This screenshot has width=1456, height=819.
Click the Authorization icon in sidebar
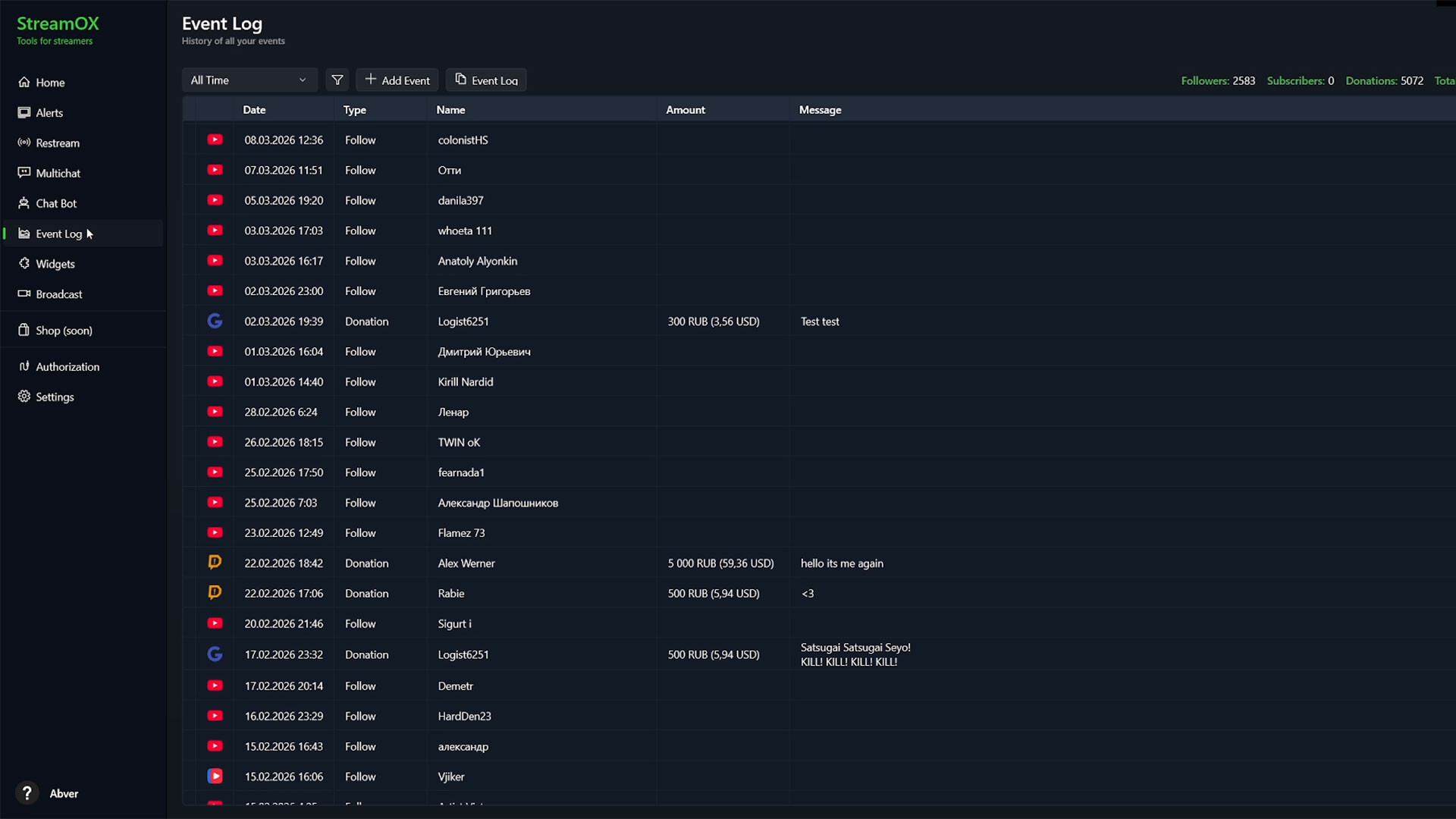pyautogui.click(x=24, y=366)
